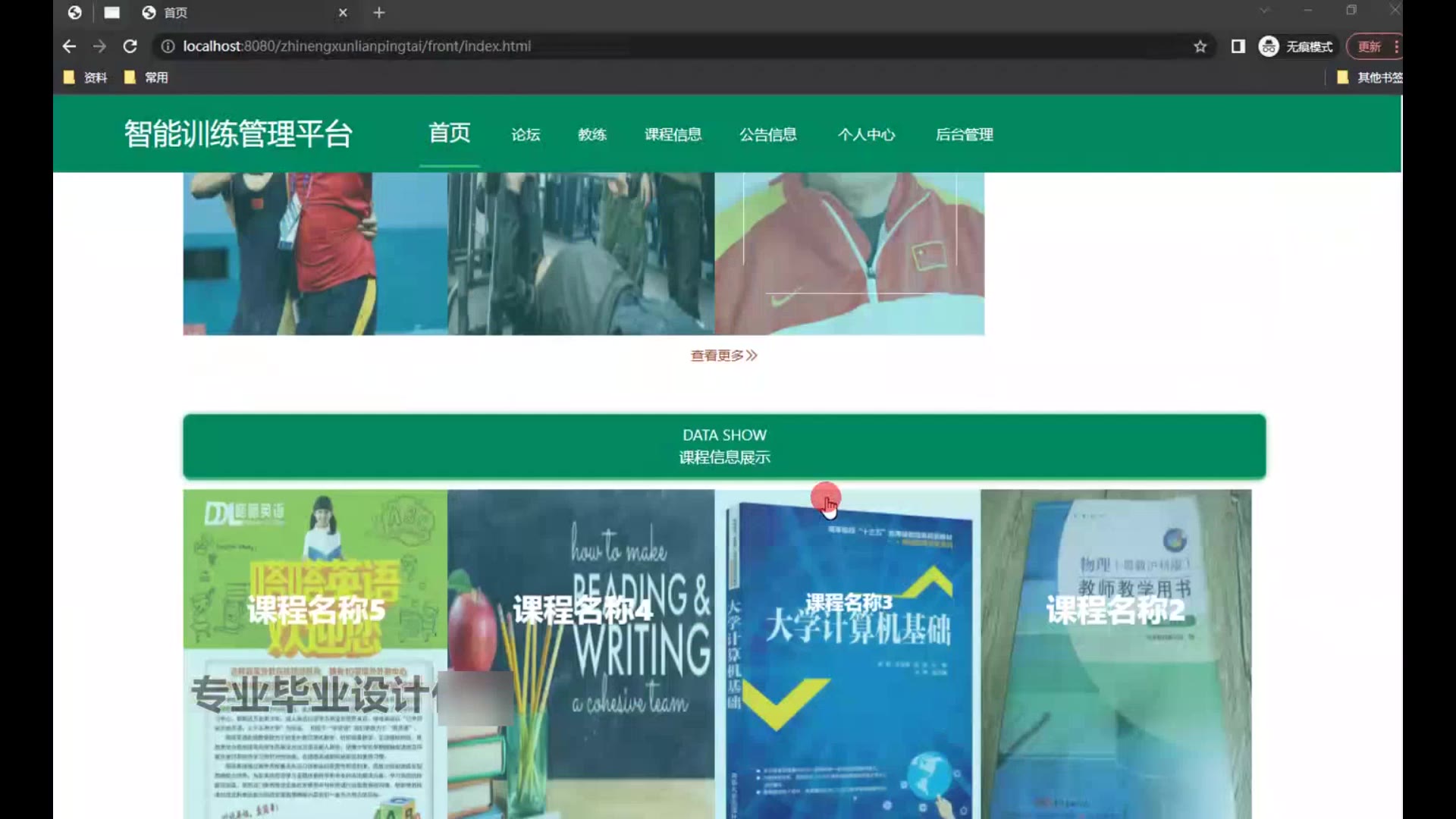The width and height of the screenshot is (1456, 819).
Task: Expand the 其他书签 bookmark folder
Action: pyautogui.click(x=1370, y=77)
